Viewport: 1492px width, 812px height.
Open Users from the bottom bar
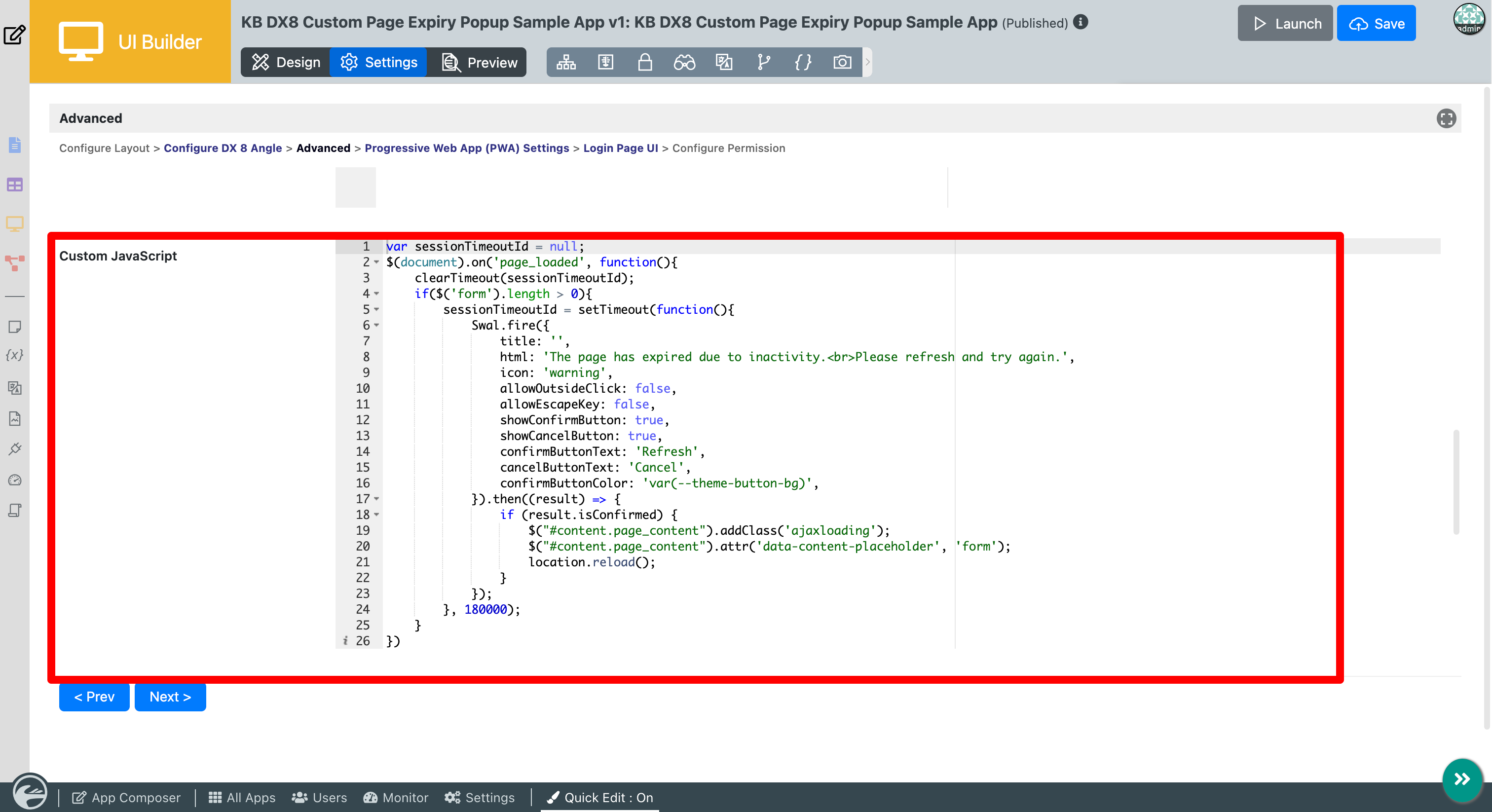pos(319,798)
